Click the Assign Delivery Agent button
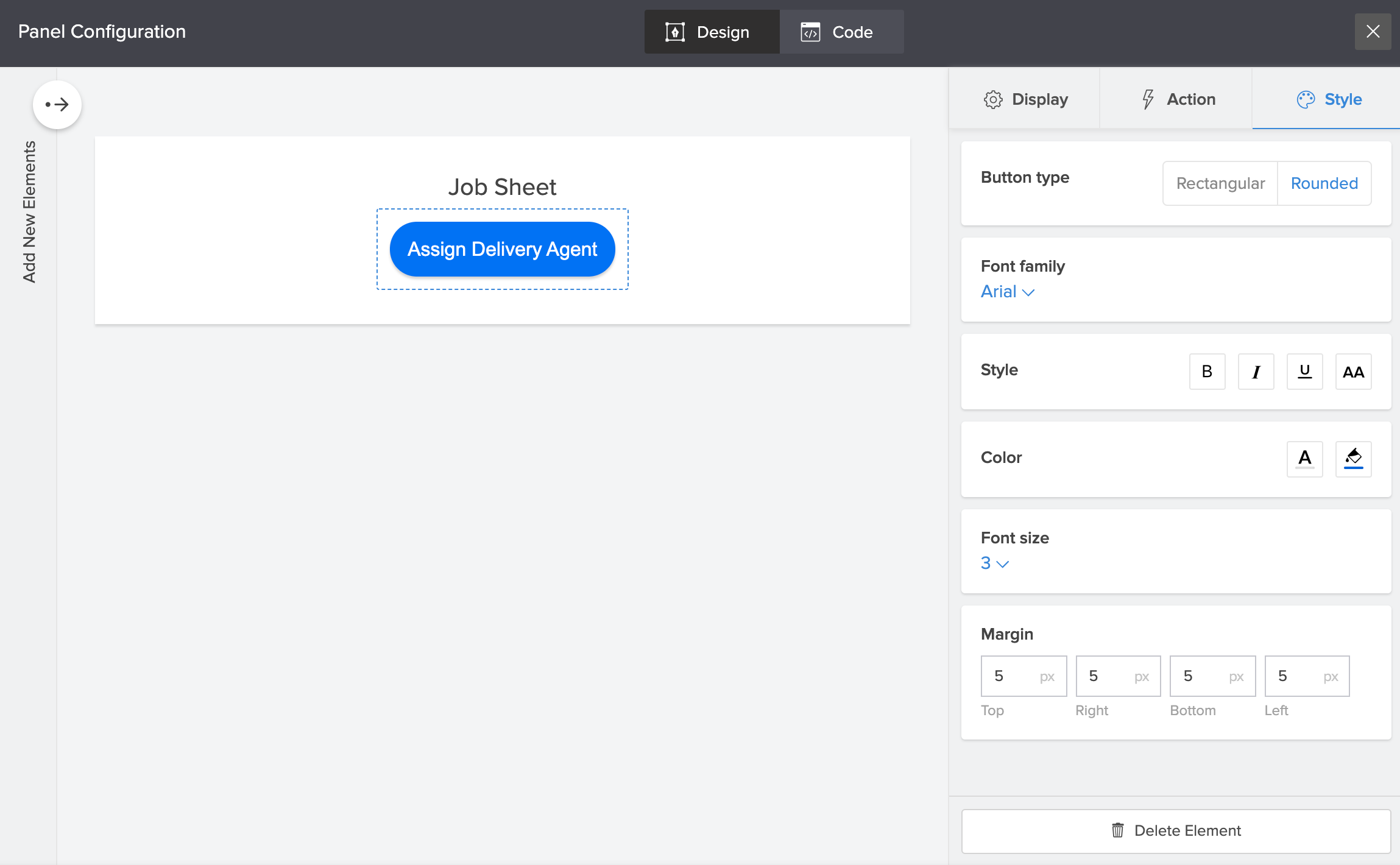This screenshot has width=1400, height=865. (x=502, y=249)
